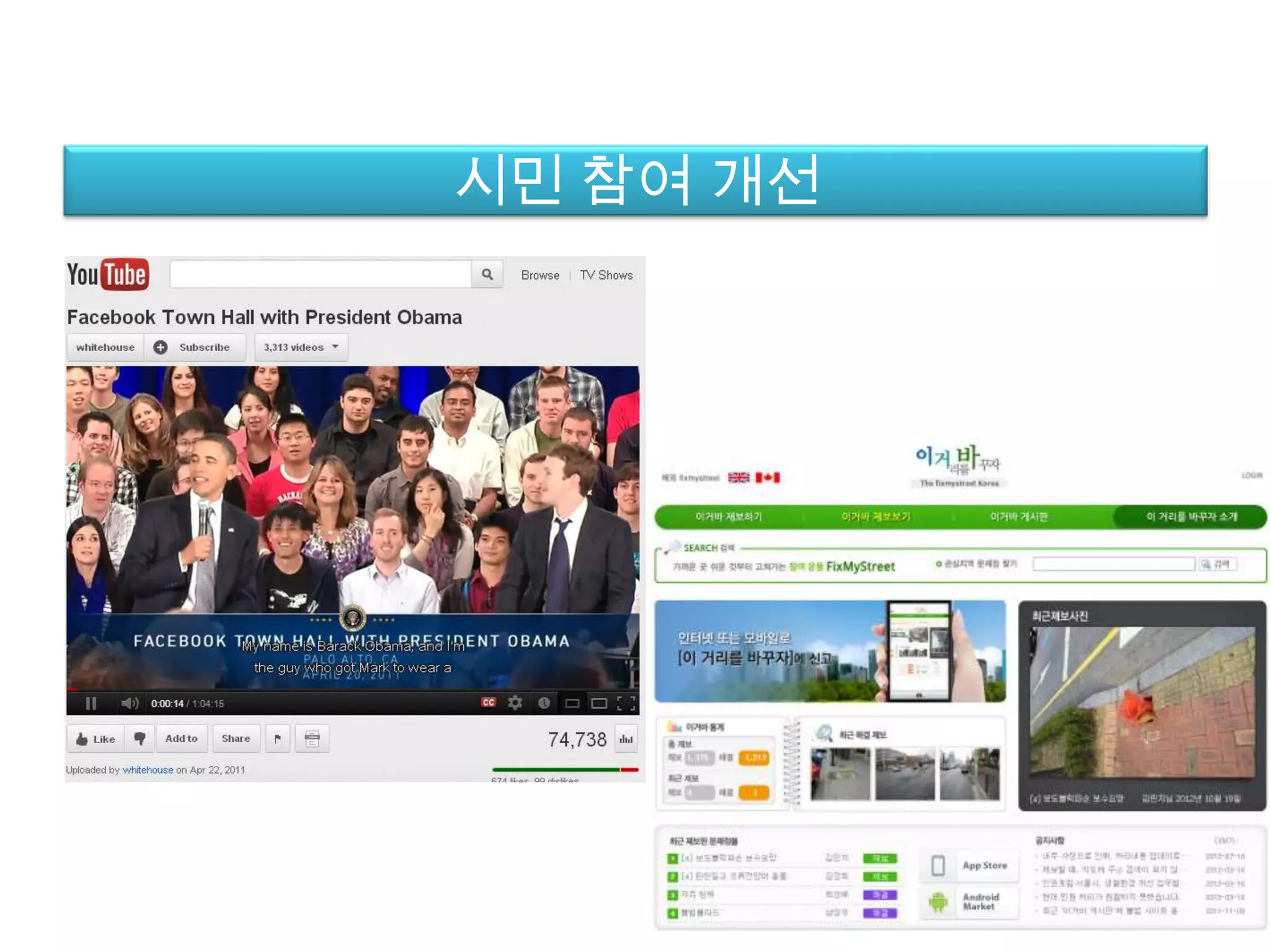Click the Share button
This screenshot has height=952, width=1270.
click(236, 739)
